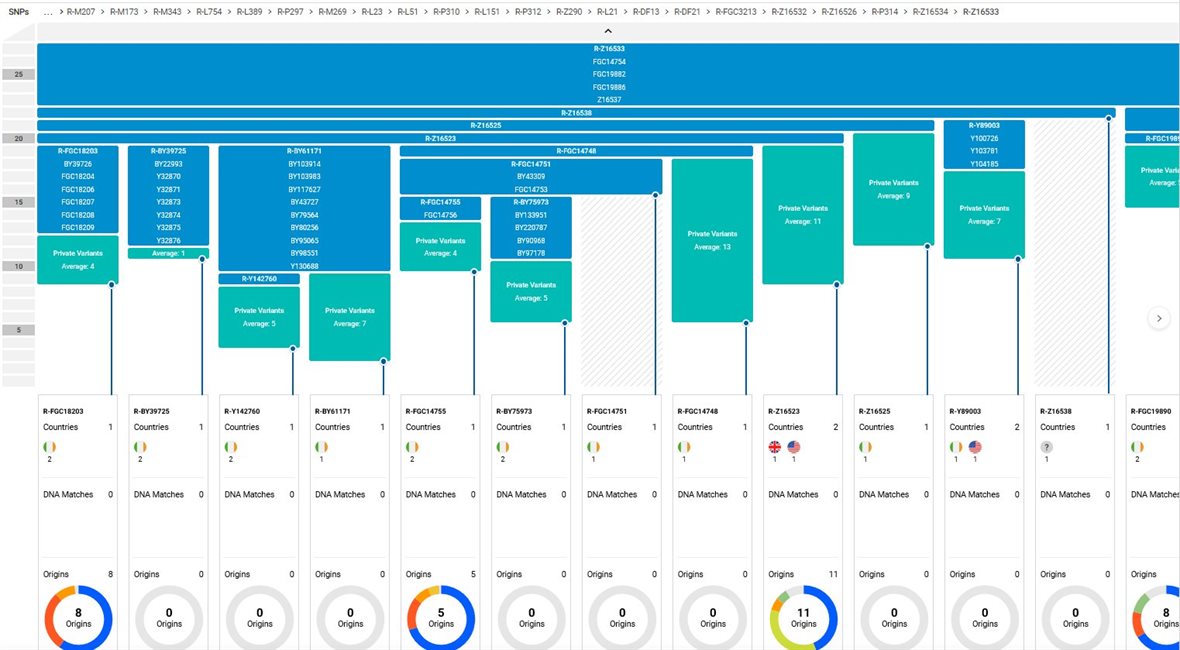Click the Ireland flag on R-BY39725 card

click(138, 447)
